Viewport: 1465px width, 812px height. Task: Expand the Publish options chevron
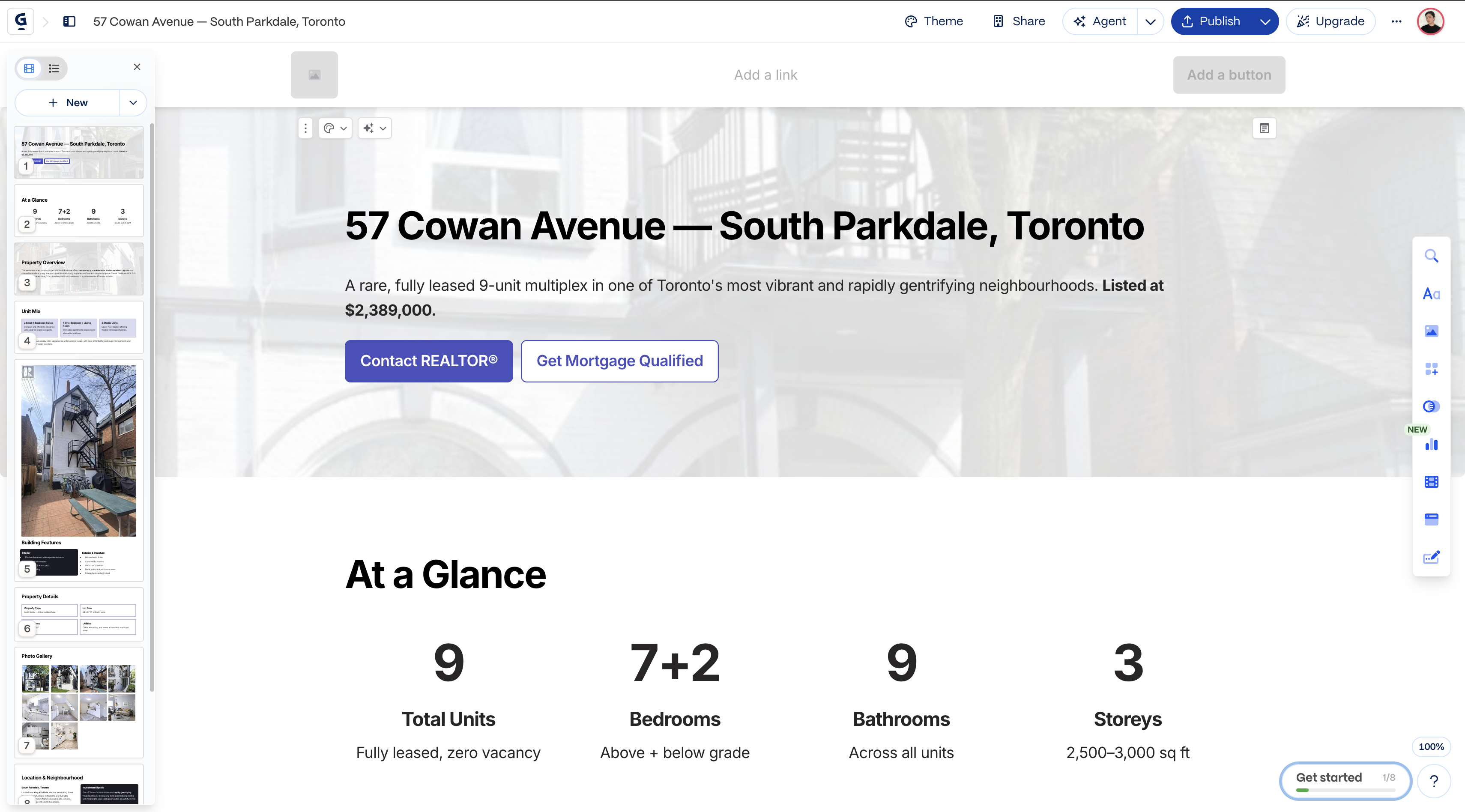pos(1265,21)
